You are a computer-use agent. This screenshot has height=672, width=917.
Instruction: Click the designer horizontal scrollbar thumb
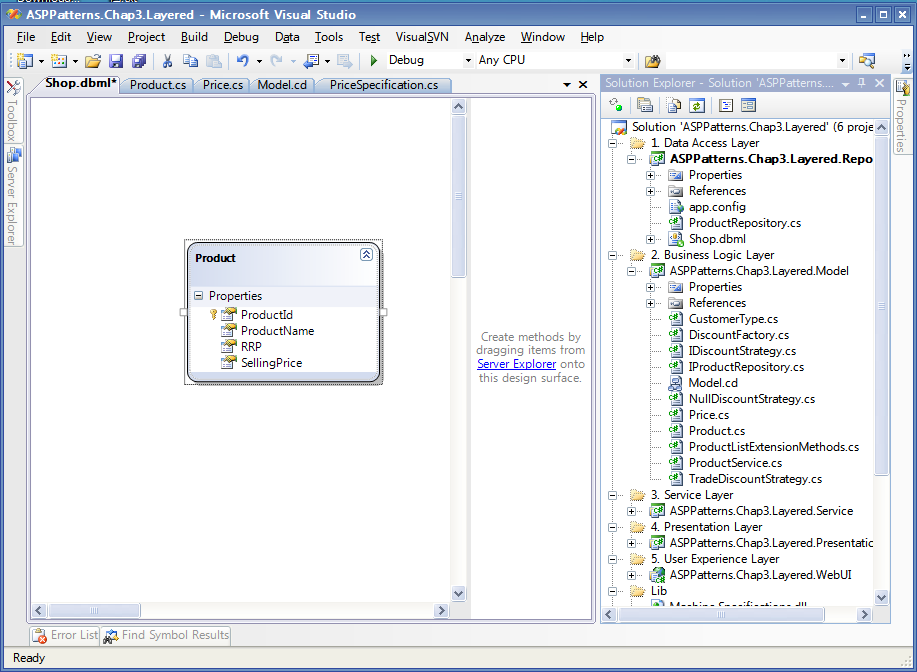[95, 610]
